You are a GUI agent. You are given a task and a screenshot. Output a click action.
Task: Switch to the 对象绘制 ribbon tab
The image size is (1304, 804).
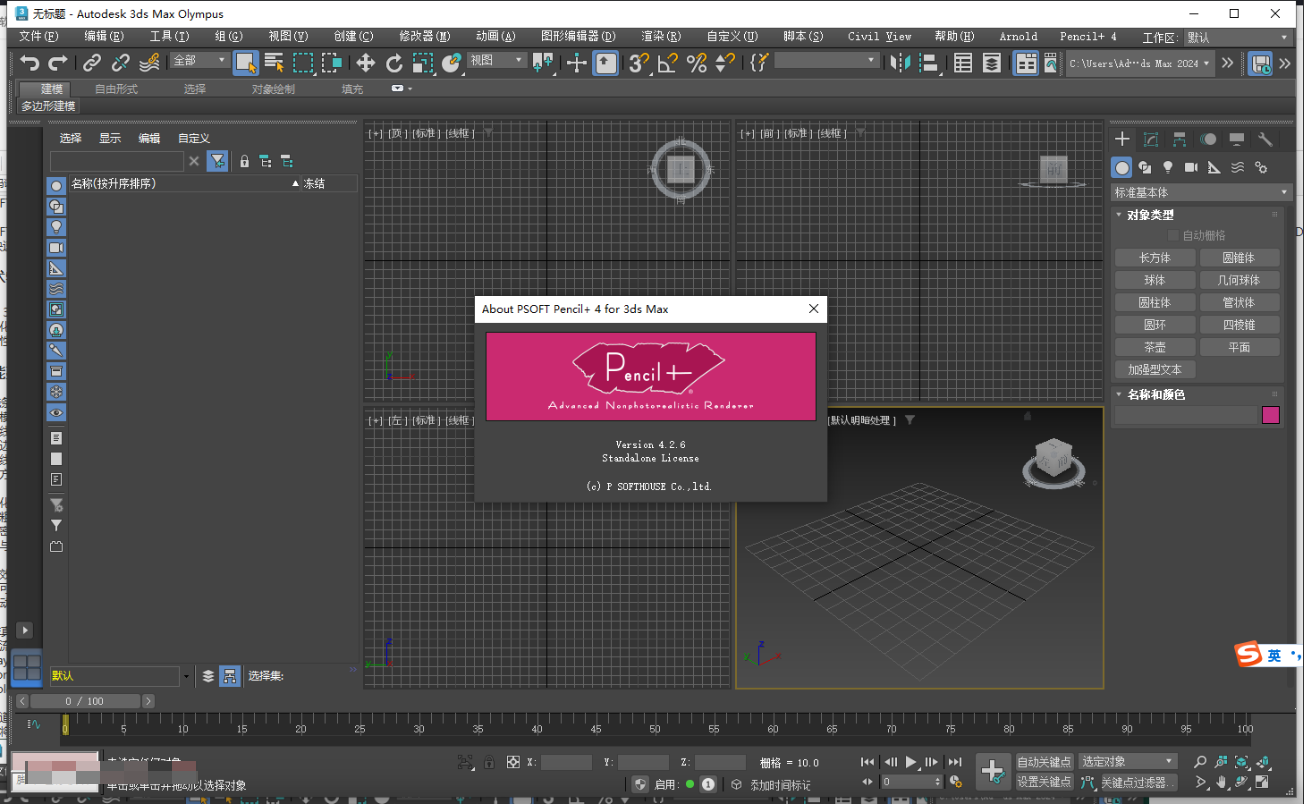pos(273,89)
